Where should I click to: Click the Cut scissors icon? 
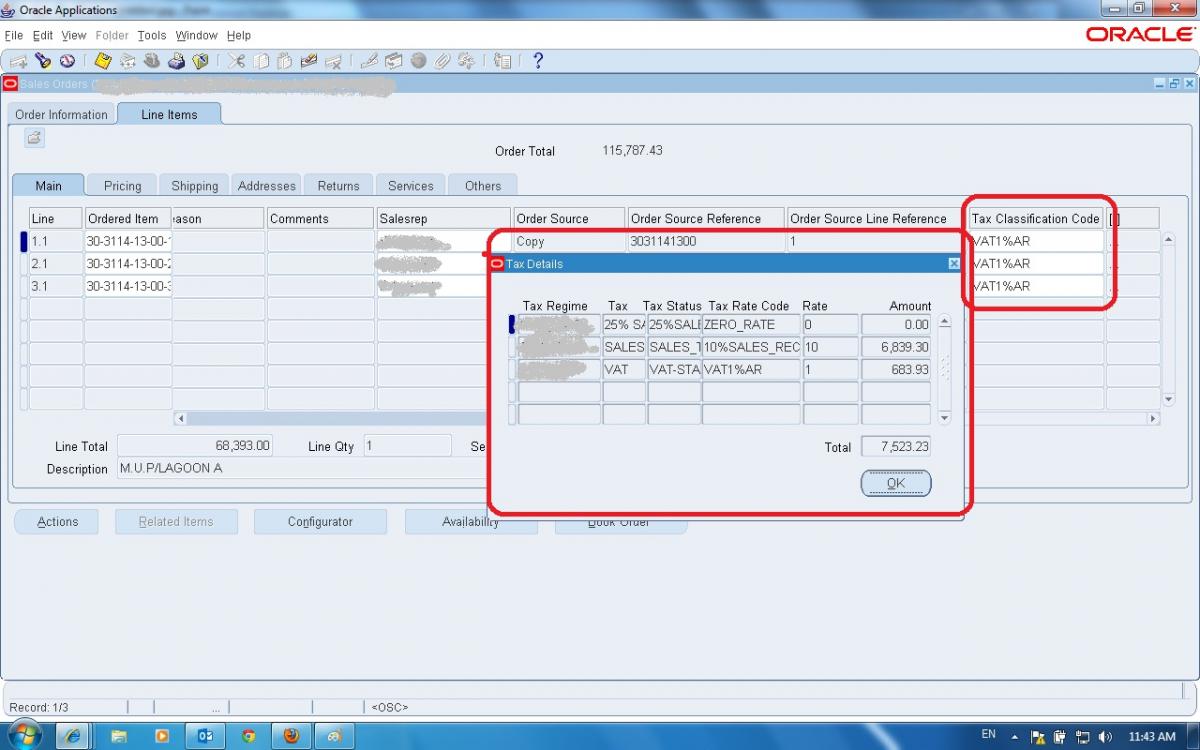click(x=236, y=61)
